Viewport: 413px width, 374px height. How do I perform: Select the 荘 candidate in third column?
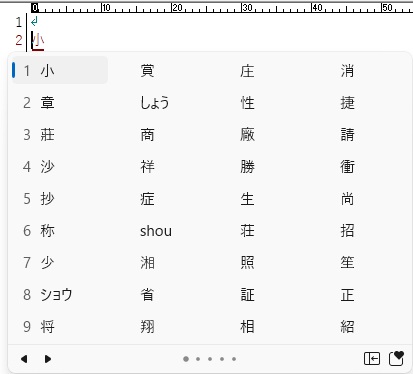(247, 231)
